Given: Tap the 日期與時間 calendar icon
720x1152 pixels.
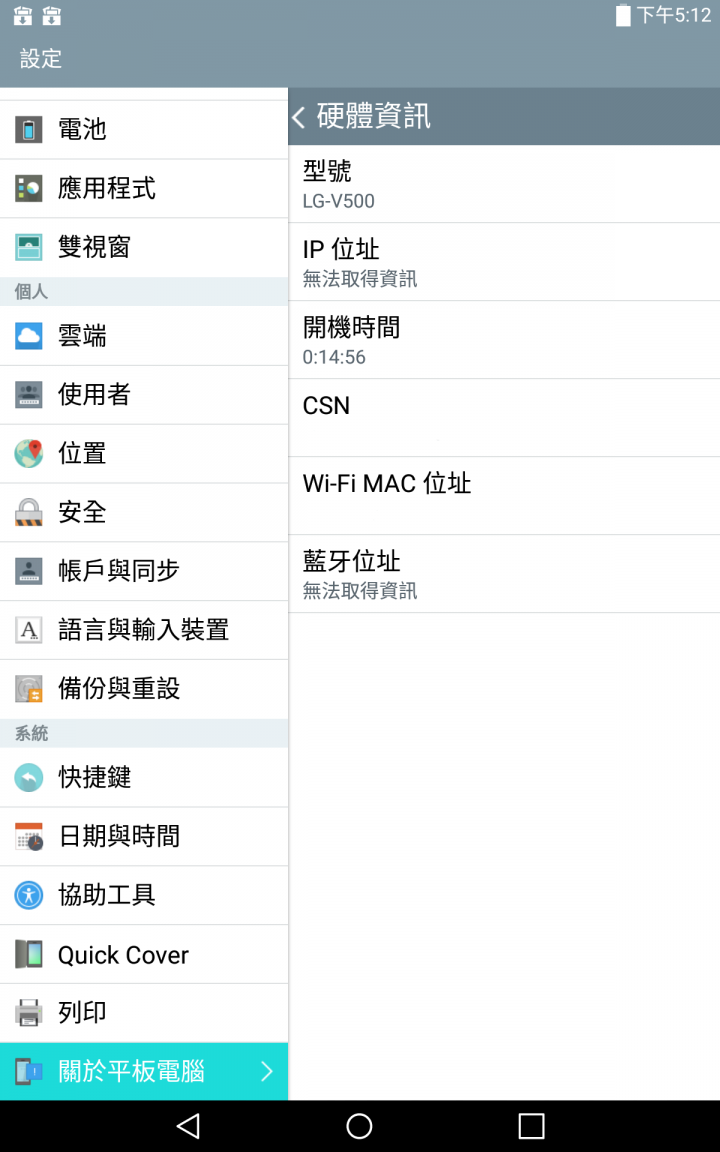Looking at the screenshot, I should (29, 836).
